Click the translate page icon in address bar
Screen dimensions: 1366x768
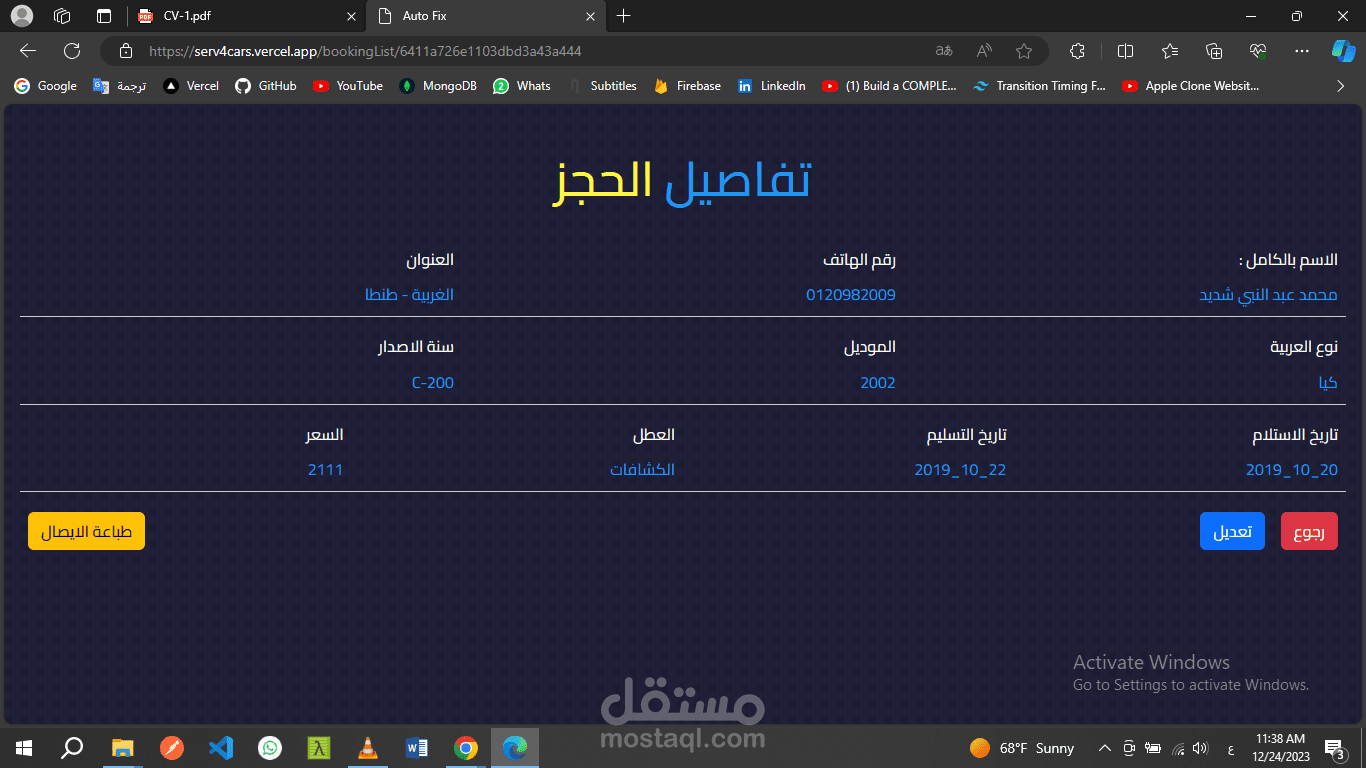point(944,51)
